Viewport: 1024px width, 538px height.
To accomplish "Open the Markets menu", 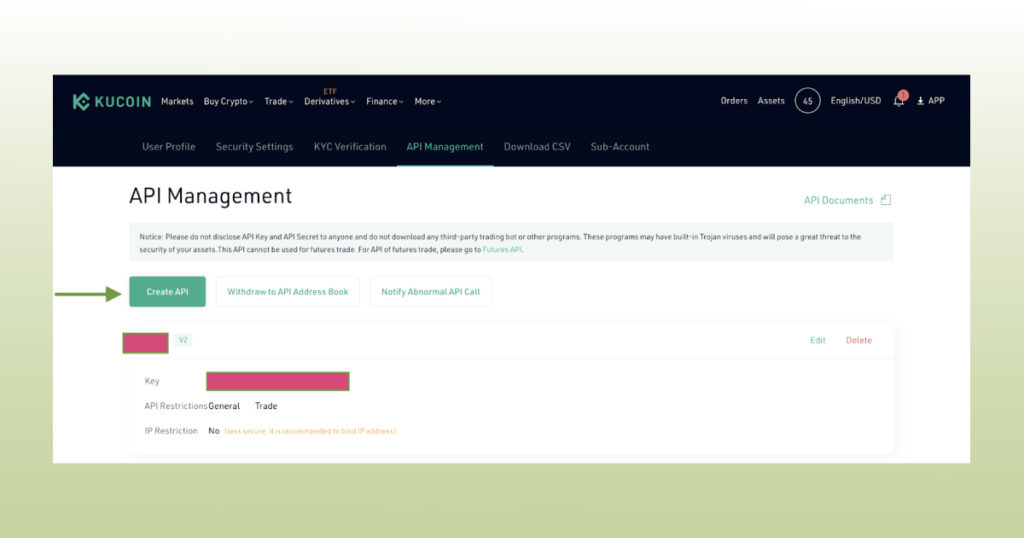I will point(177,101).
